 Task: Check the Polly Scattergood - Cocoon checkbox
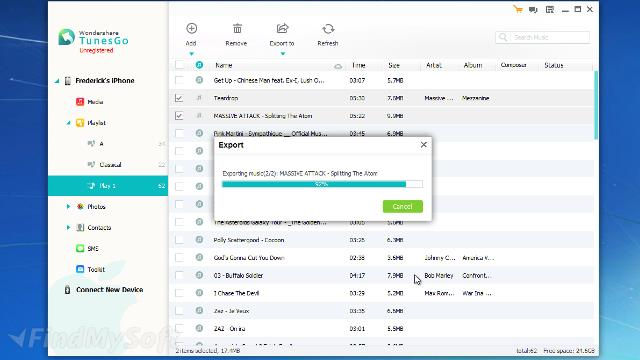coord(179,240)
